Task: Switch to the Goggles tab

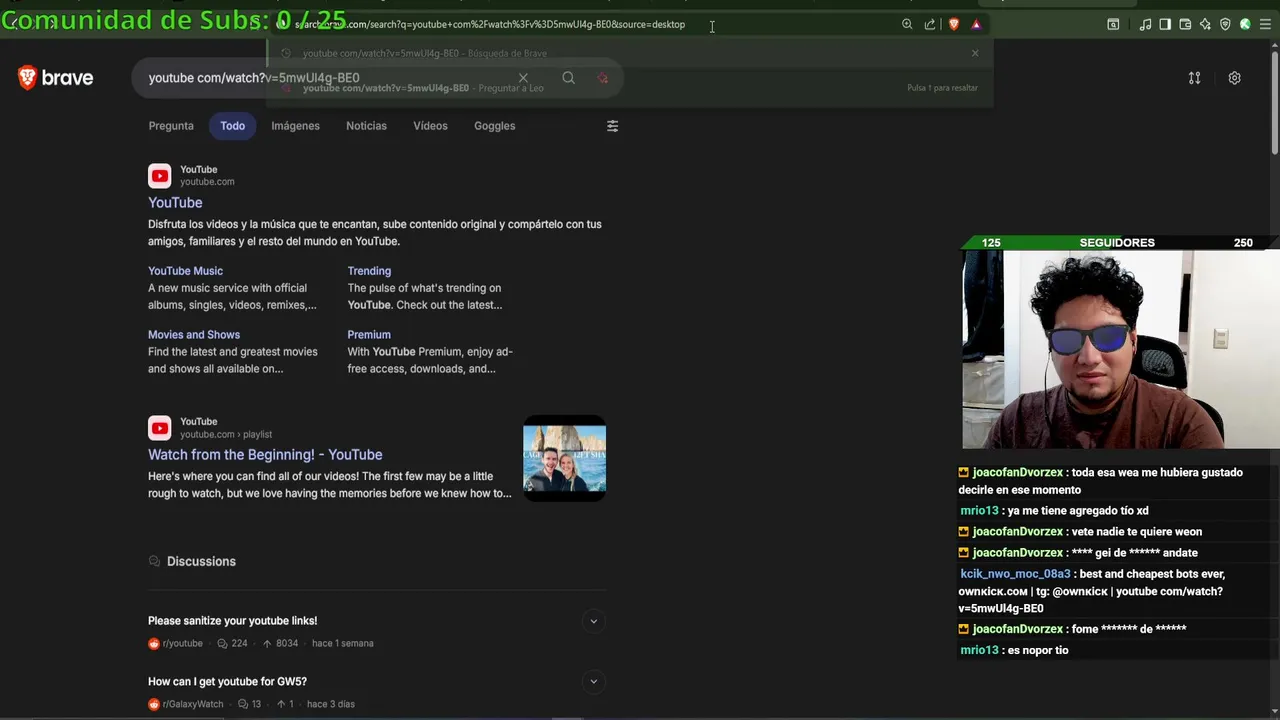Action: click(494, 126)
